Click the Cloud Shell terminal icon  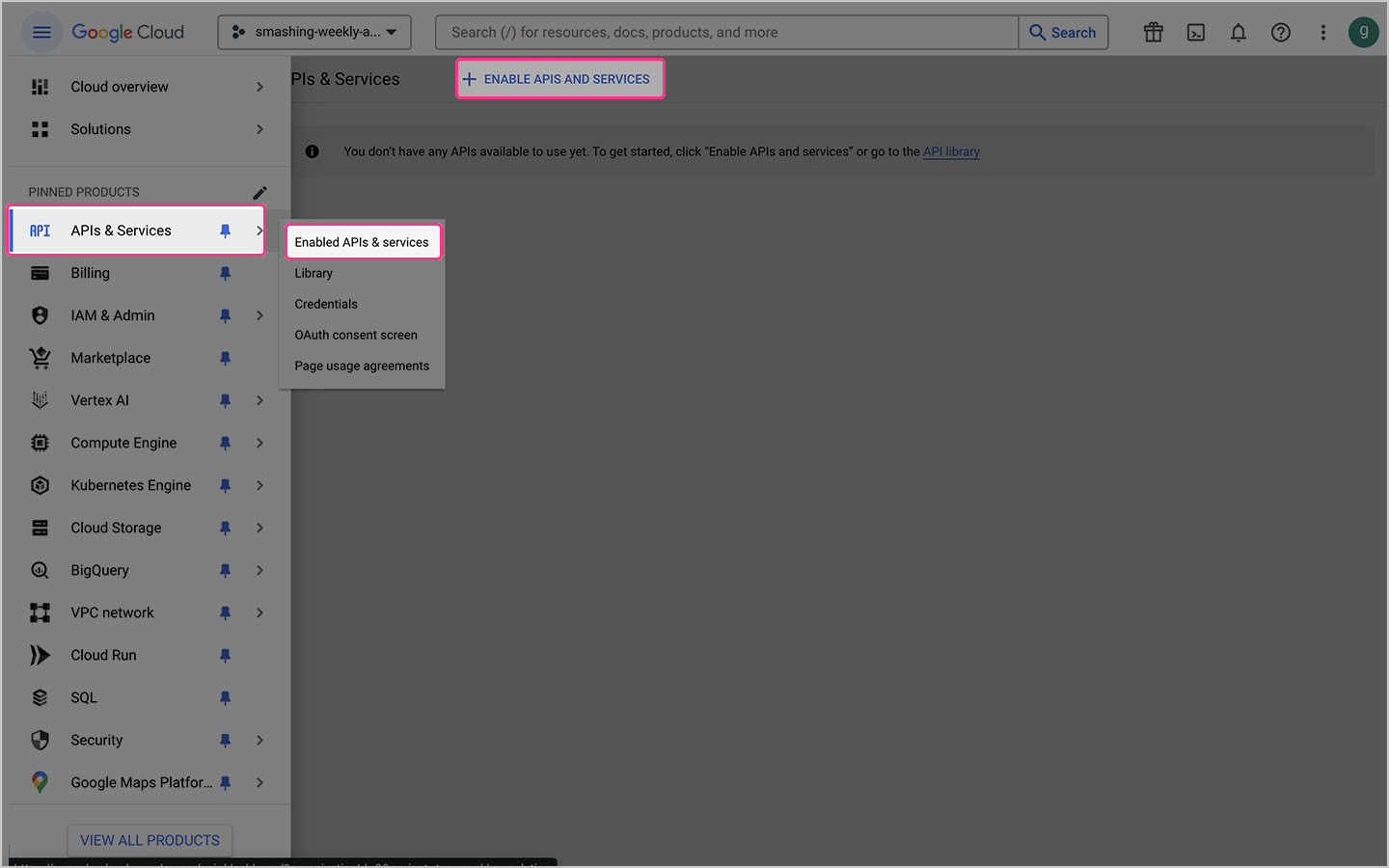pos(1195,32)
